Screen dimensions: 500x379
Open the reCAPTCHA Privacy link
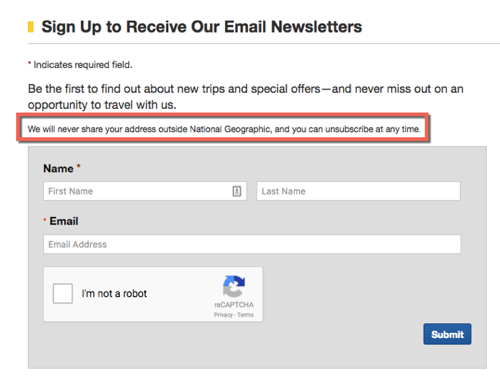223,315
